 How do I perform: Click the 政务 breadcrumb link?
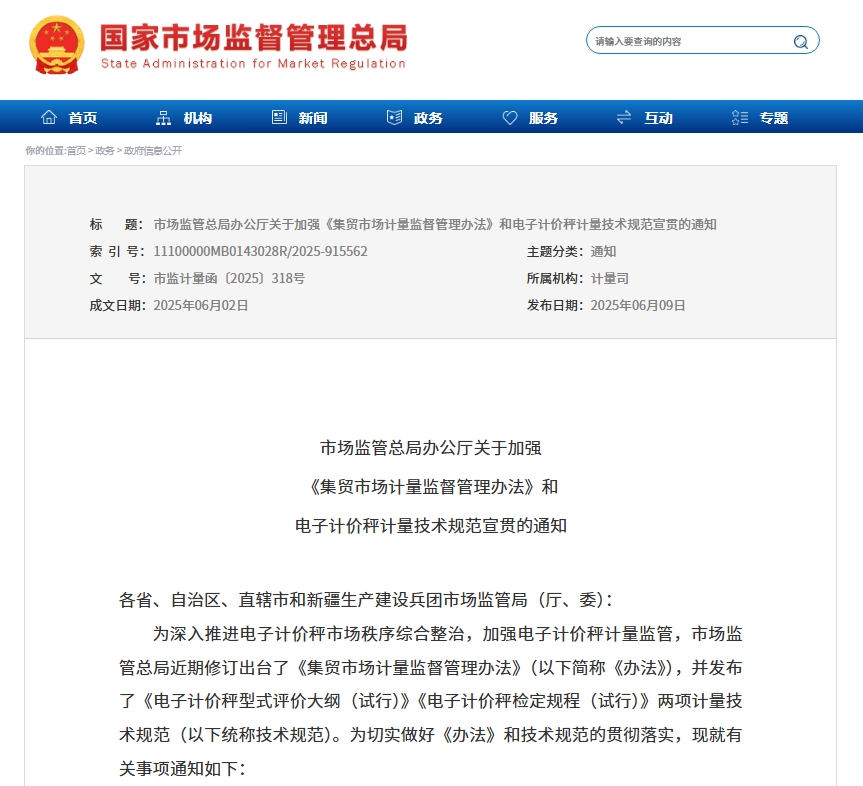click(104, 151)
